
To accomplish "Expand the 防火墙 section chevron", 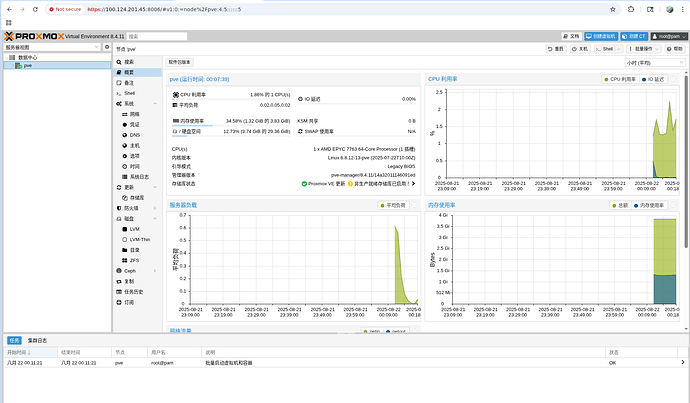I will click(x=155, y=208).
